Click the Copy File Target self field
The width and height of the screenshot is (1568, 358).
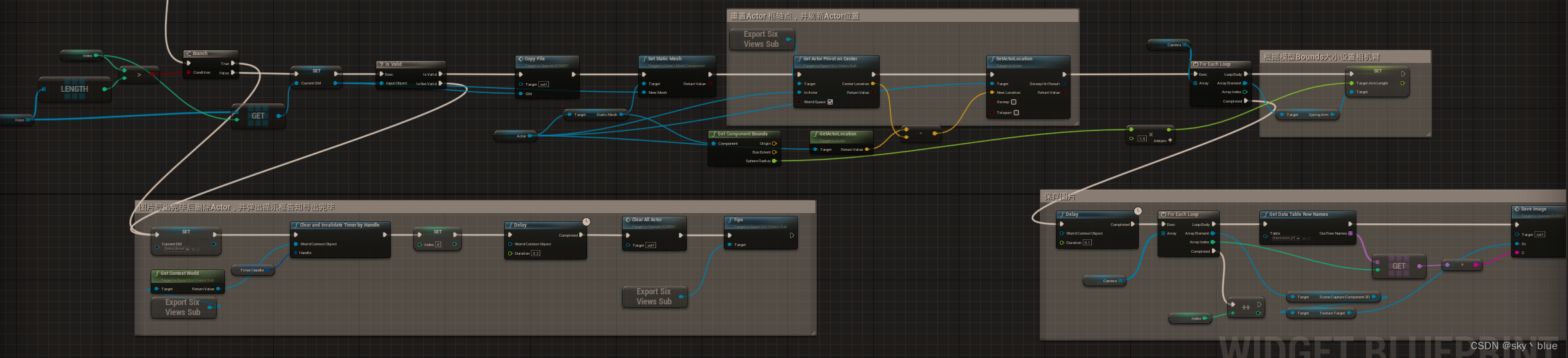click(x=544, y=84)
